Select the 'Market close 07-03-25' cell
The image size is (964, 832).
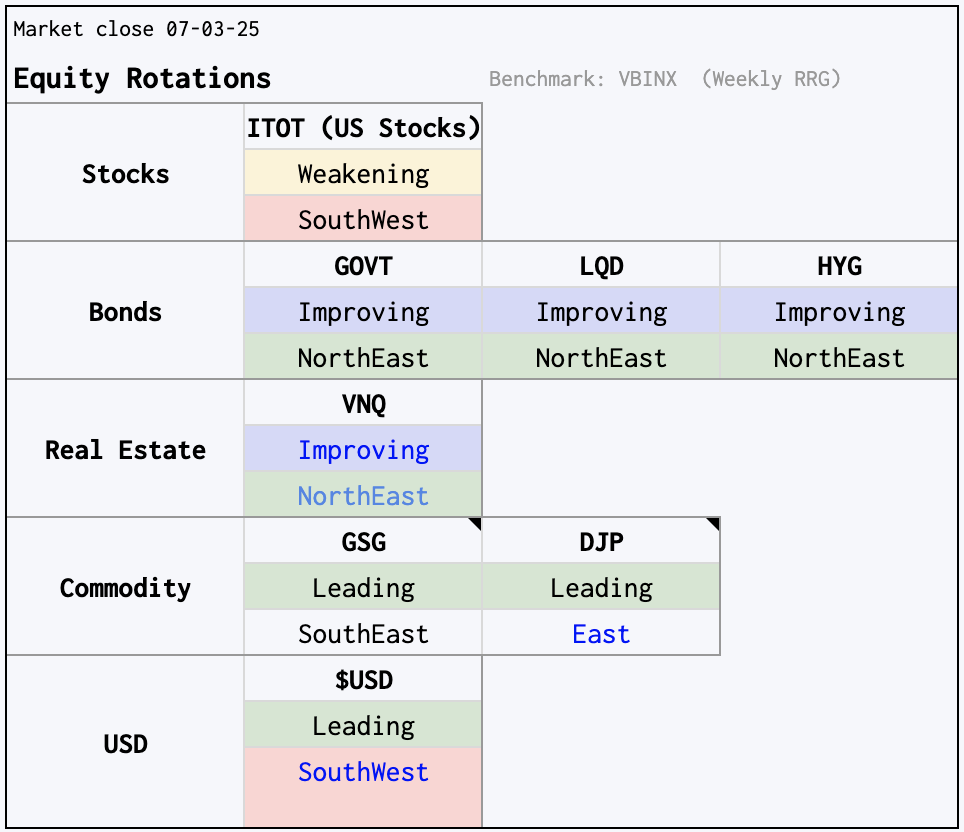tap(136, 29)
